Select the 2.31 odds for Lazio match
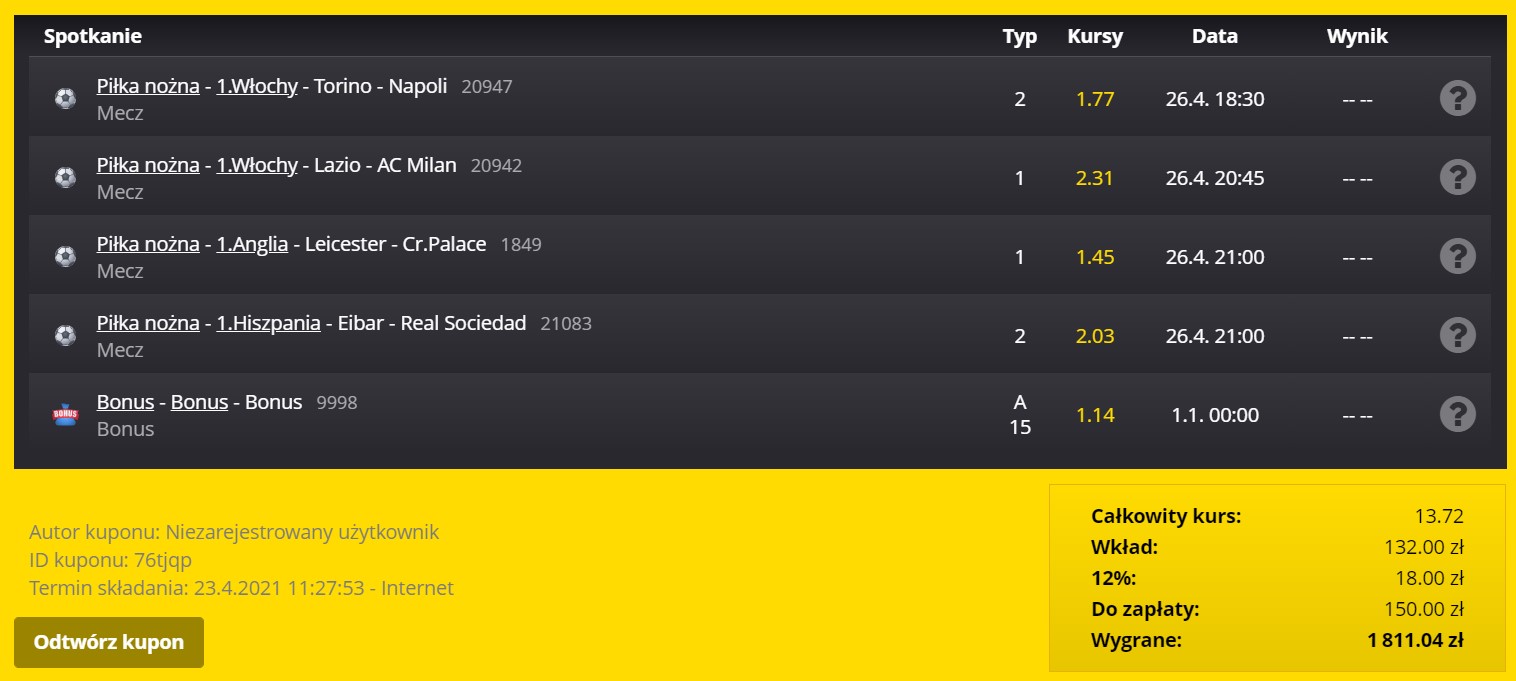The height and width of the screenshot is (681, 1516). point(1095,178)
